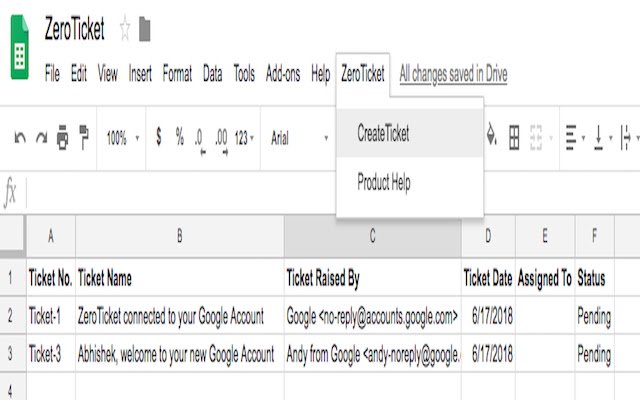The height and width of the screenshot is (400, 640).
Task: Select cell 'Abhishek, welcome to your new Google Account'
Action: coord(180,353)
